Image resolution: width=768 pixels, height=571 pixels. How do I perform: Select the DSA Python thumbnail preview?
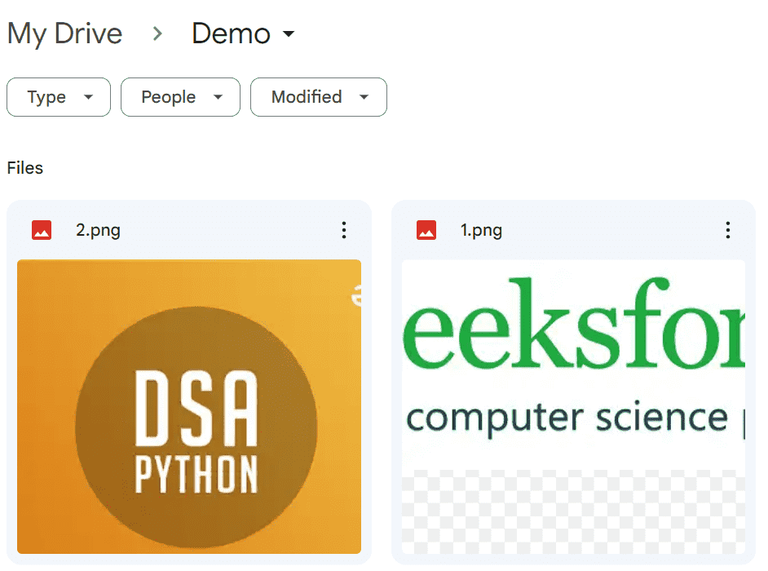pos(189,406)
